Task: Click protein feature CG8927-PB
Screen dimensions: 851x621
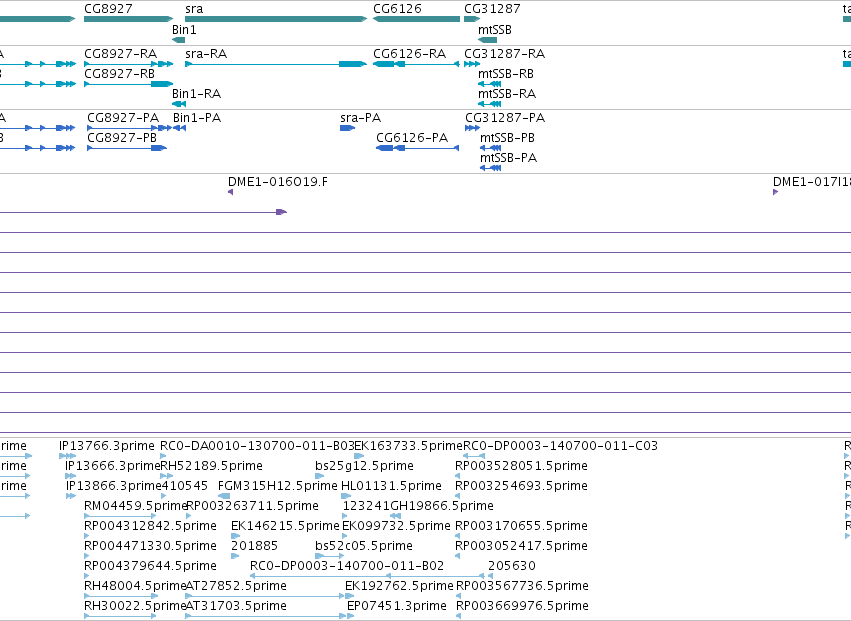Action: point(127,148)
